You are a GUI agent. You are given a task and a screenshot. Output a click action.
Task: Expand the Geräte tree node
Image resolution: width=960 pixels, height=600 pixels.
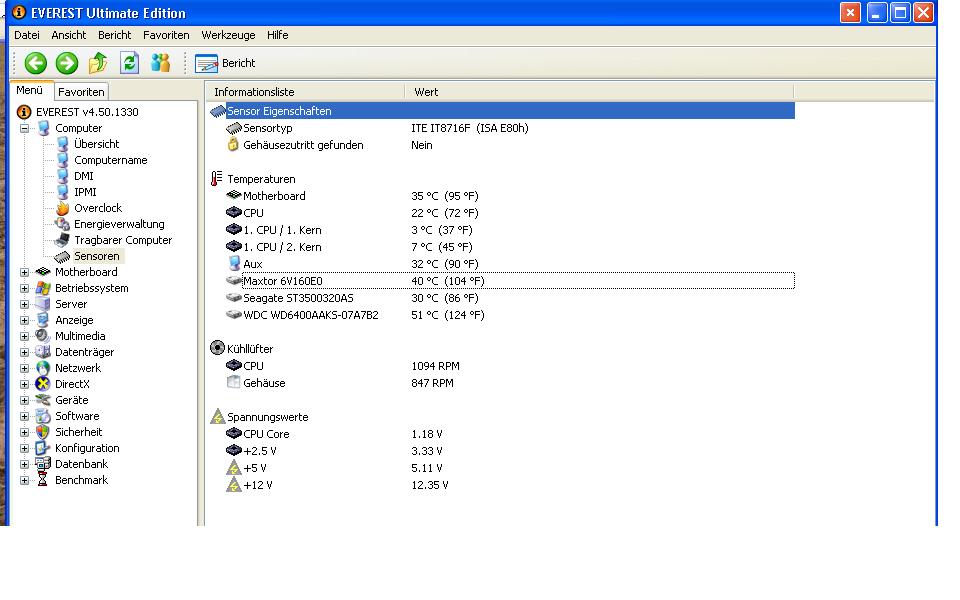pyautogui.click(x=24, y=400)
